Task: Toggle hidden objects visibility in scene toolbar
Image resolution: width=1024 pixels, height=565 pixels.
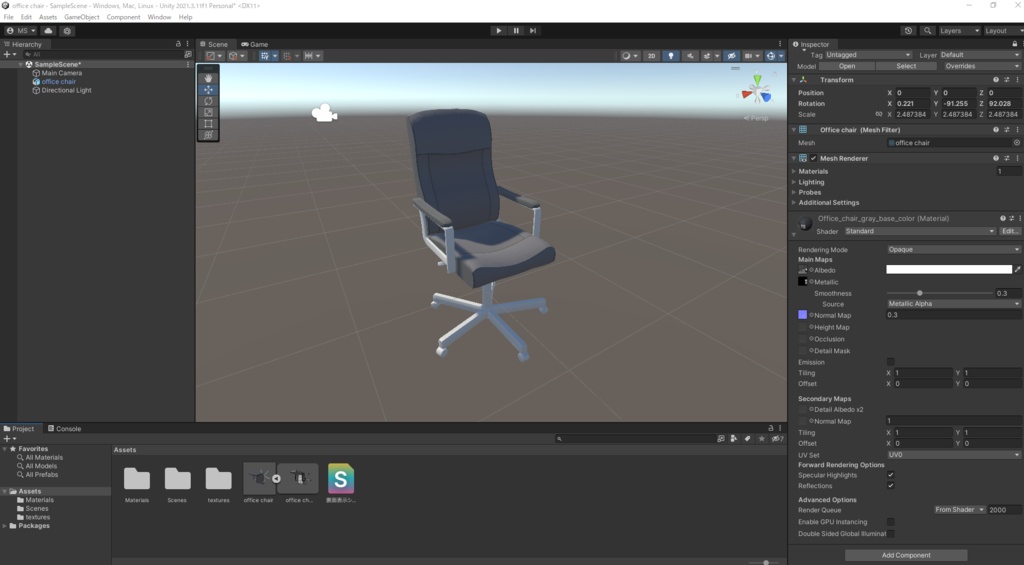Action: (731, 56)
